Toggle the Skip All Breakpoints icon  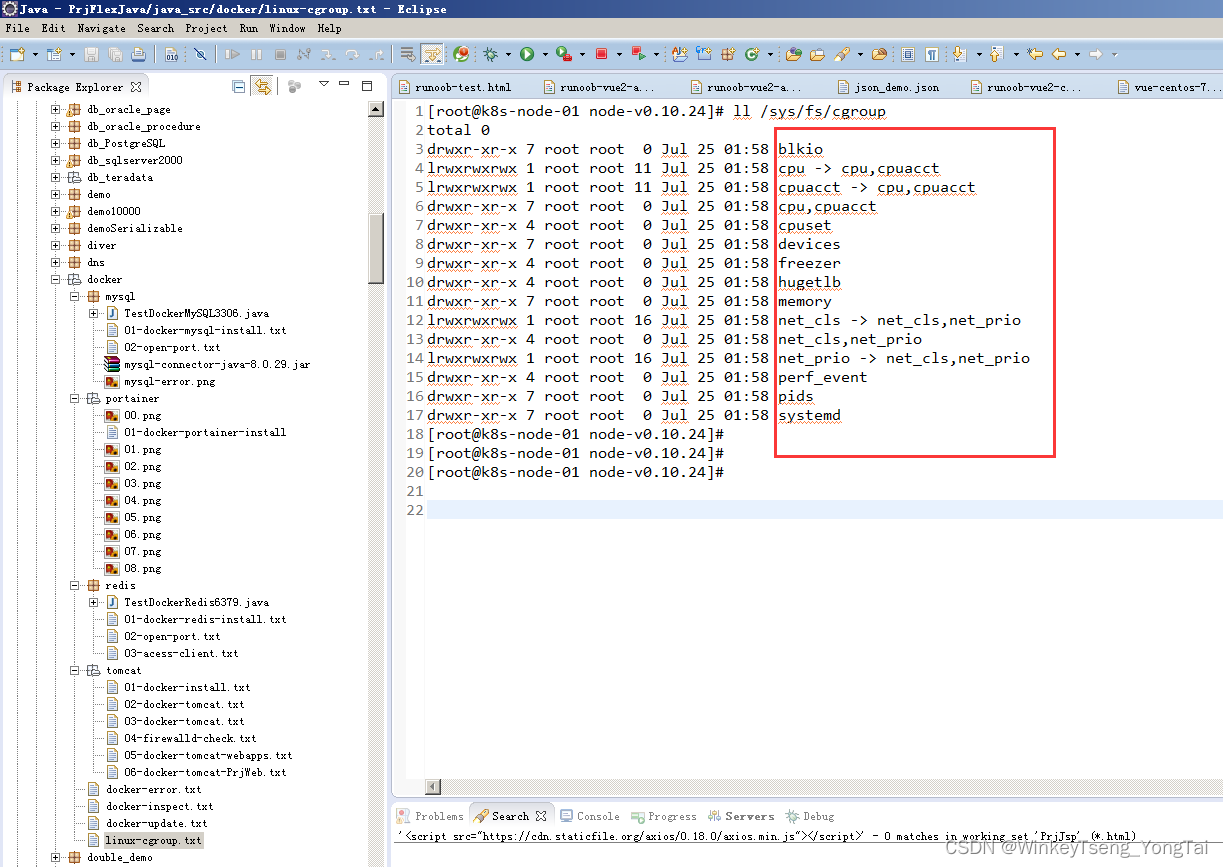[200, 54]
